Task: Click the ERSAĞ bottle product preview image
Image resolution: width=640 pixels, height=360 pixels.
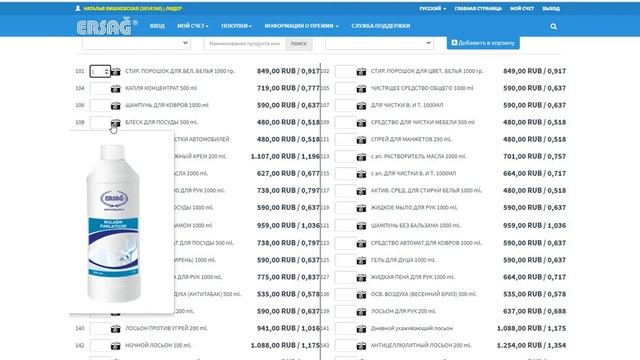Action: 113,224
